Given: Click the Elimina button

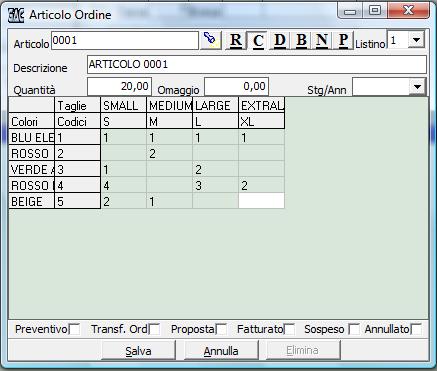Looking at the screenshot, I should [303, 350].
